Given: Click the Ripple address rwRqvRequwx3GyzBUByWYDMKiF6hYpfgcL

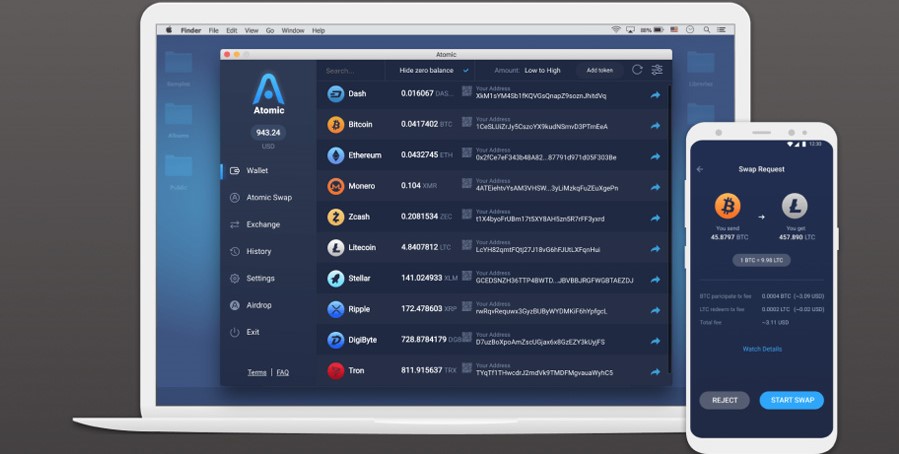Looking at the screenshot, I should (x=541, y=311).
